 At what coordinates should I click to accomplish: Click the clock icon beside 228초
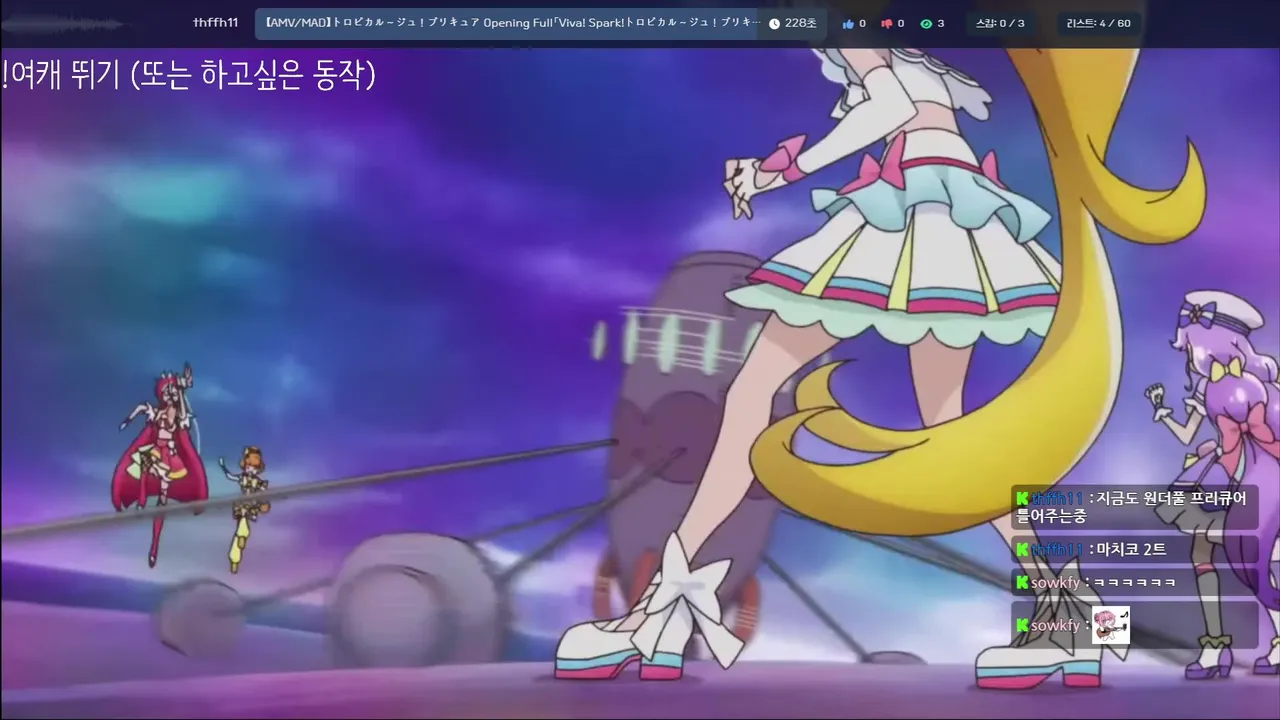tap(774, 23)
